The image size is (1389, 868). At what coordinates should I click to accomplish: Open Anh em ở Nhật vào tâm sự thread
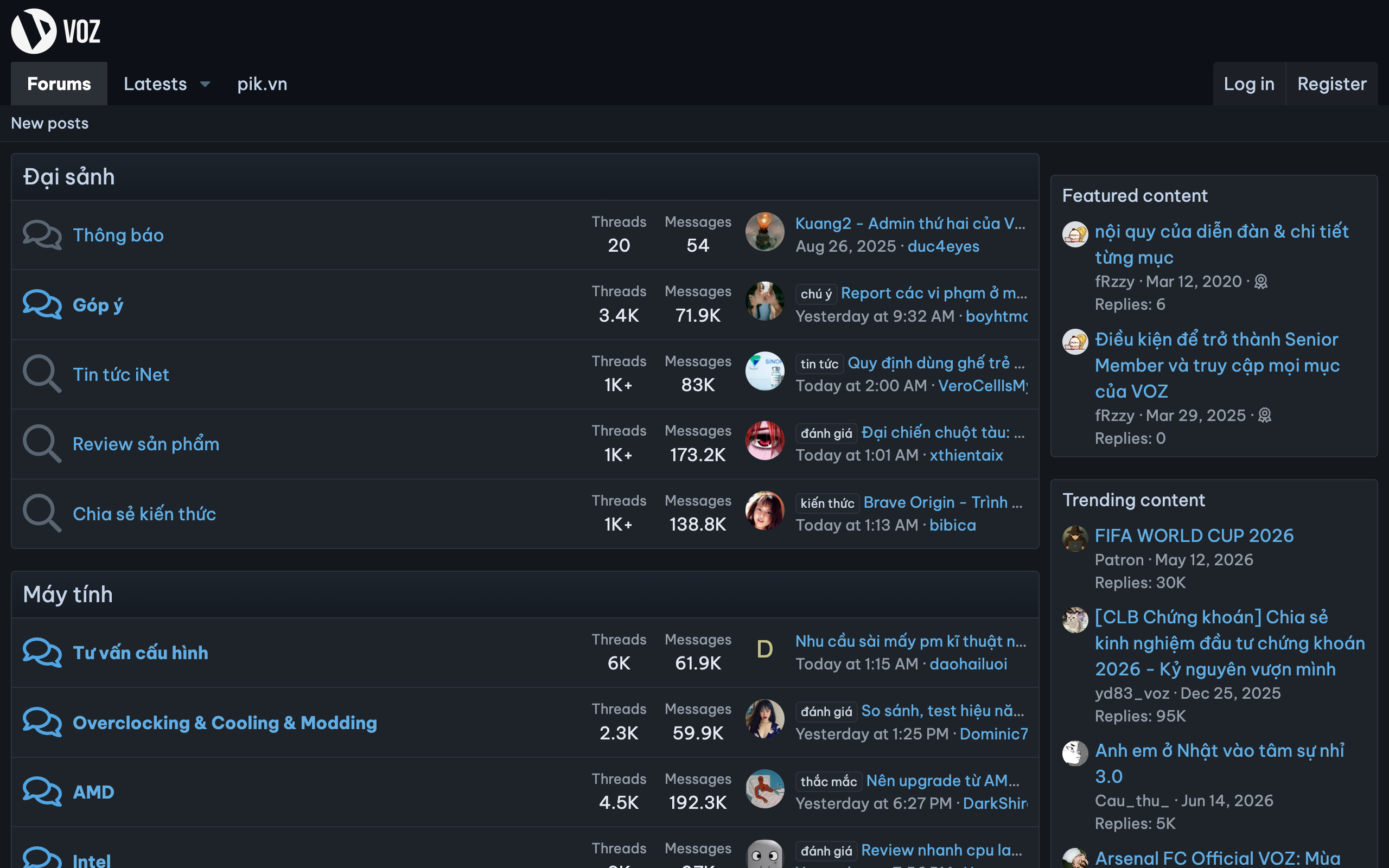[x=1220, y=763]
